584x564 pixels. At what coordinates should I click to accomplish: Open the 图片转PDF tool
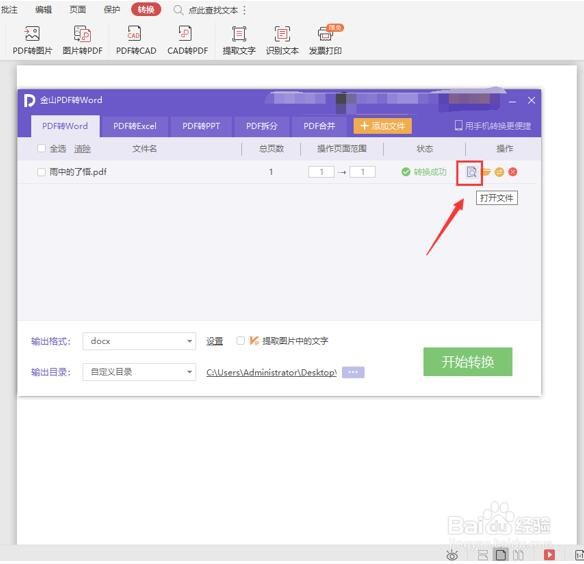click(x=82, y=40)
